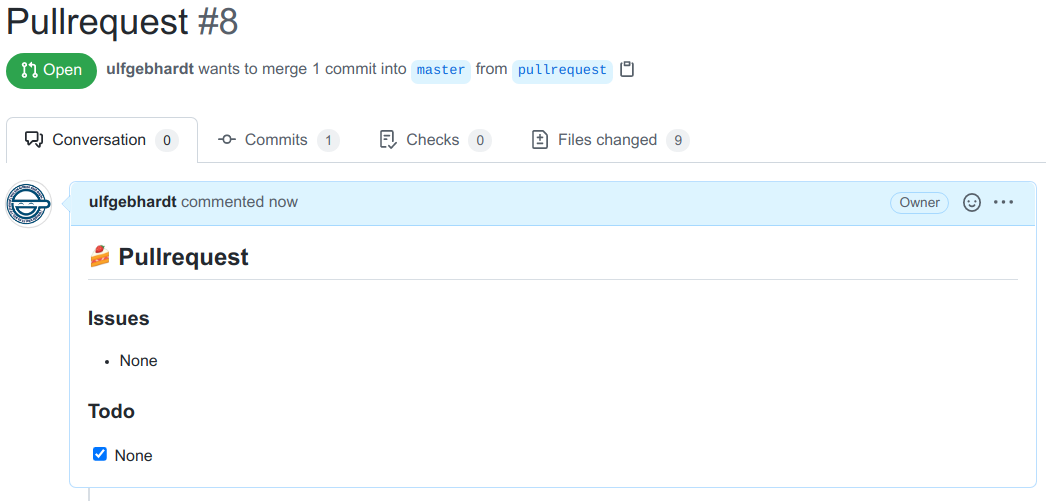This screenshot has width=1046, height=501.
Task: Open the Commits tab
Action: pyautogui.click(x=276, y=140)
